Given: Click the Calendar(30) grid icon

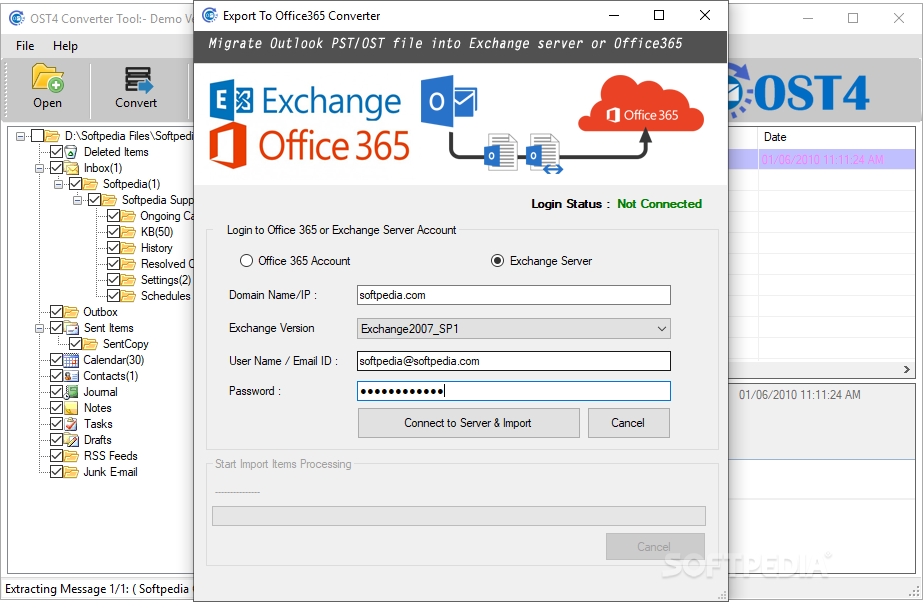Looking at the screenshot, I should (x=71, y=360).
